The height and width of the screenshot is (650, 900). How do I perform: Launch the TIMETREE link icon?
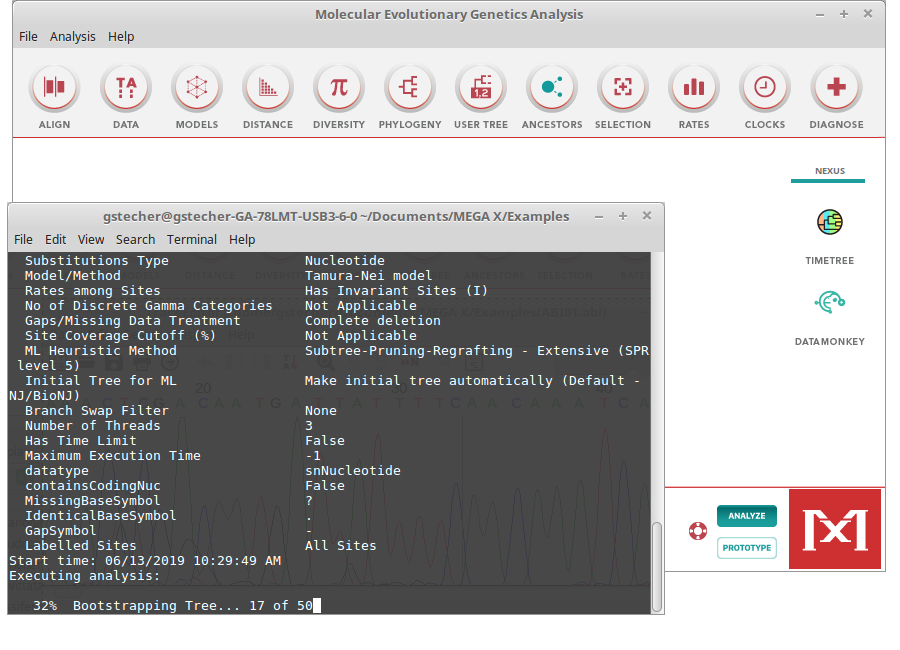click(x=829, y=223)
